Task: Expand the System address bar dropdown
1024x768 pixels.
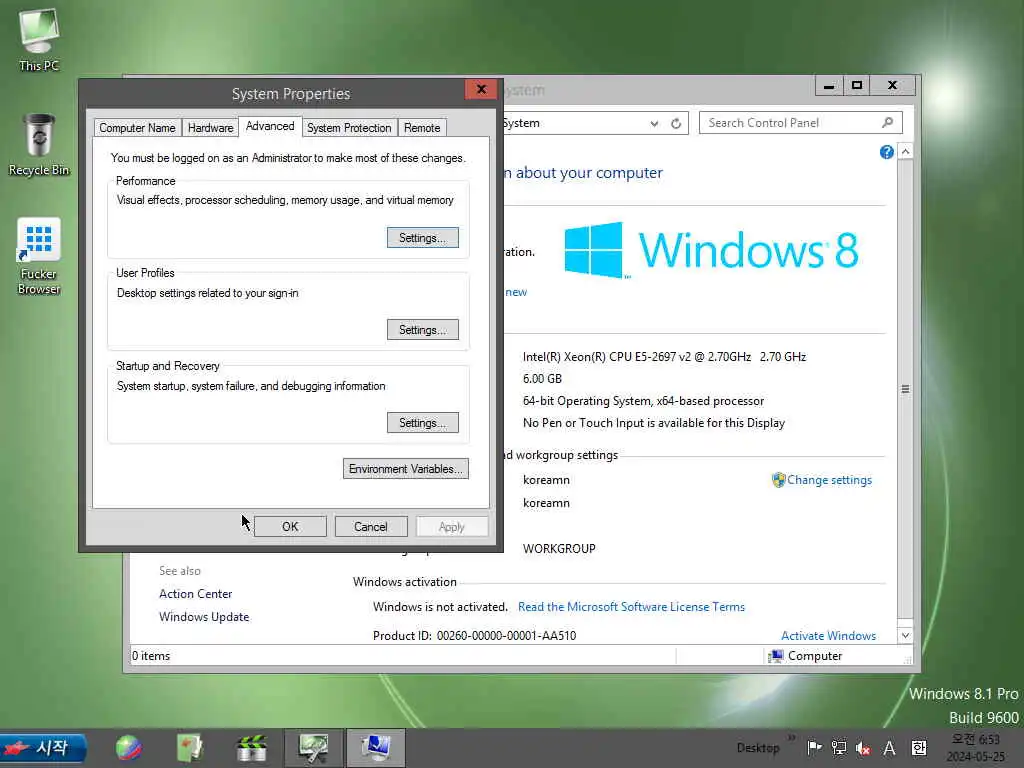Action: pyautogui.click(x=654, y=123)
